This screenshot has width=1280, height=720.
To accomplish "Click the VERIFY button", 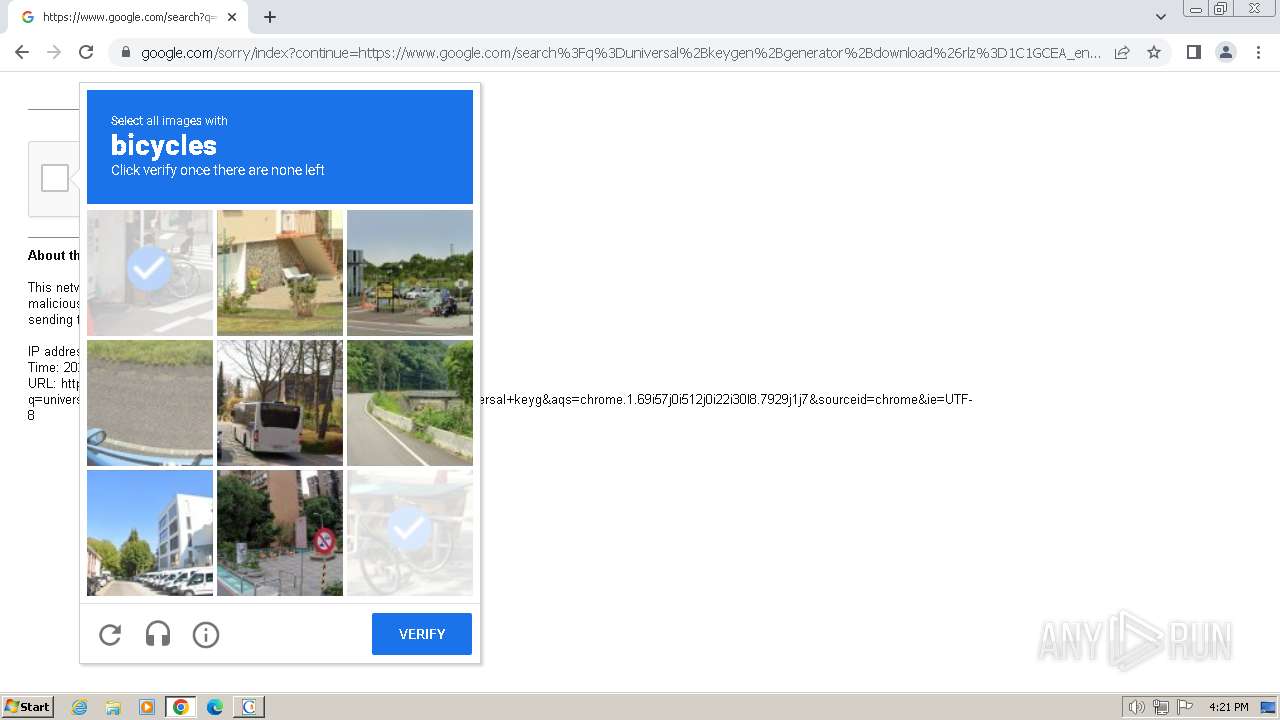I will click(x=422, y=634).
